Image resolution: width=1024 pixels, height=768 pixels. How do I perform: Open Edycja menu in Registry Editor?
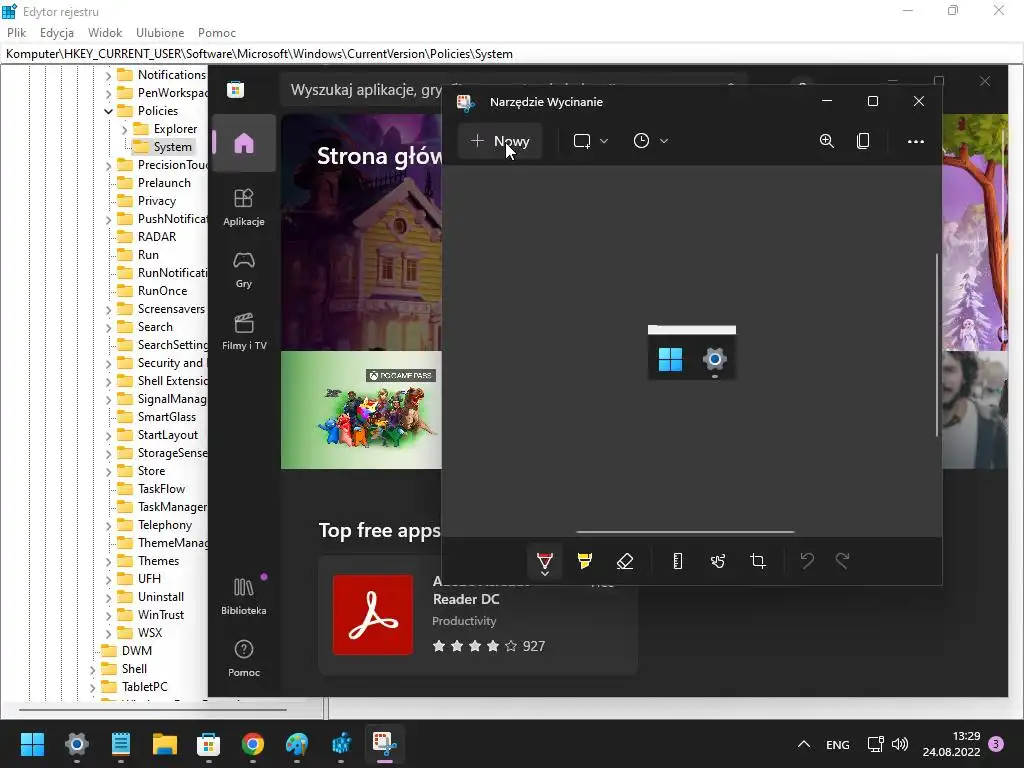point(57,33)
